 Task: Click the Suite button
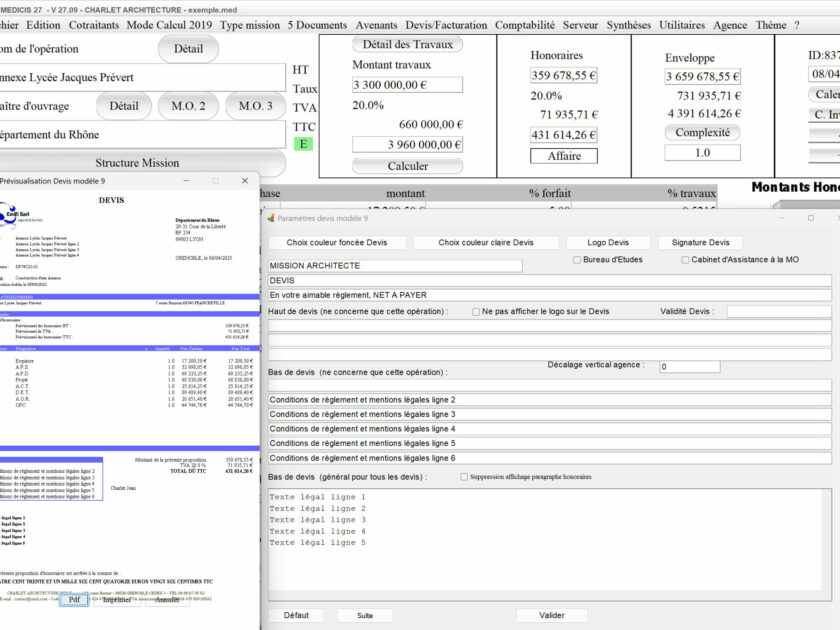pyautogui.click(x=365, y=616)
